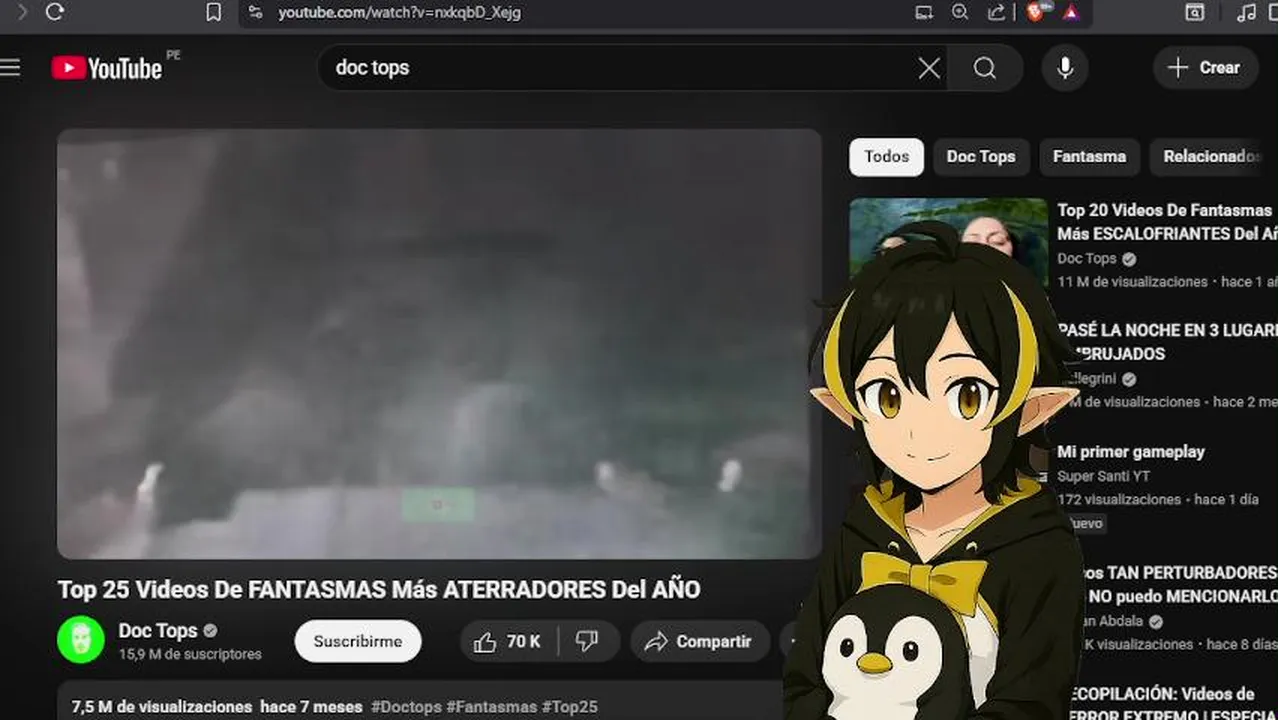
Task: Select the Fantasma filter chip
Action: 1089,157
